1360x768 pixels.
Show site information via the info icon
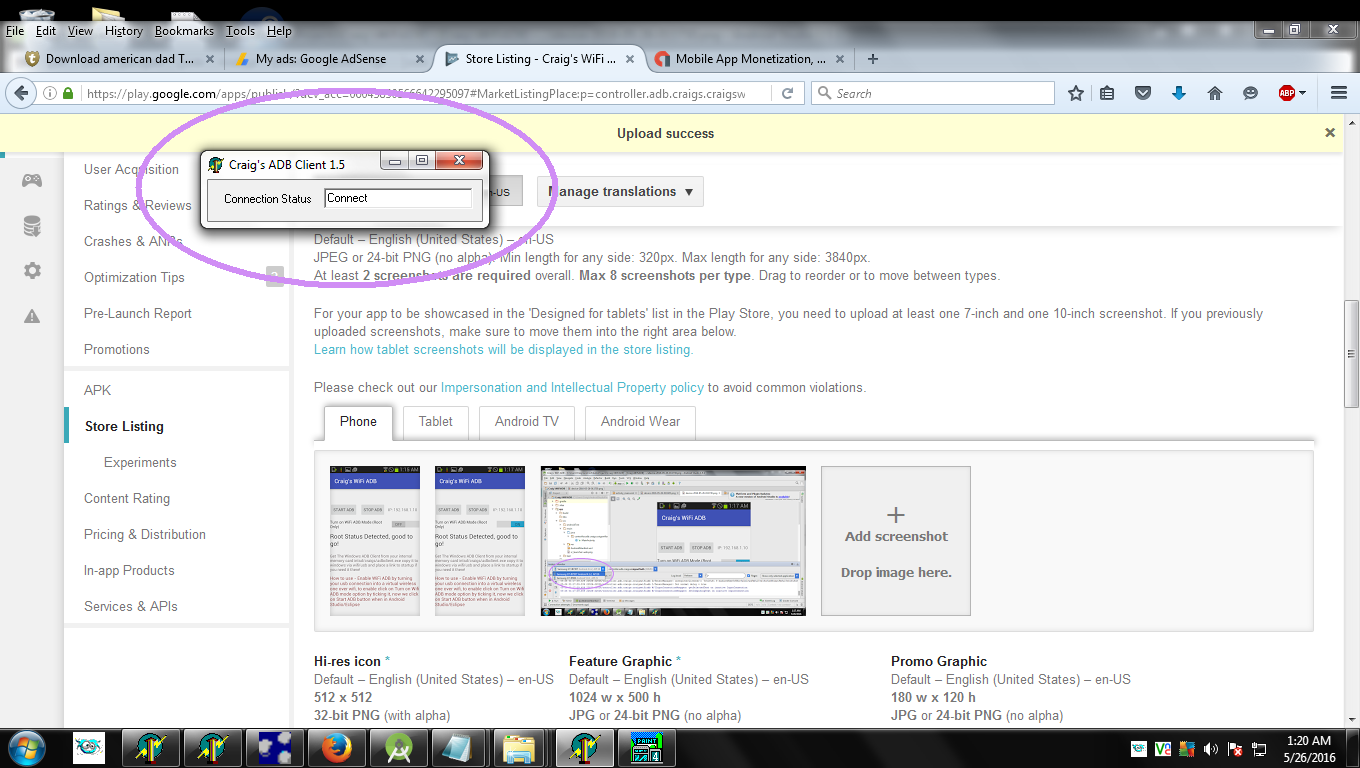click(50, 93)
